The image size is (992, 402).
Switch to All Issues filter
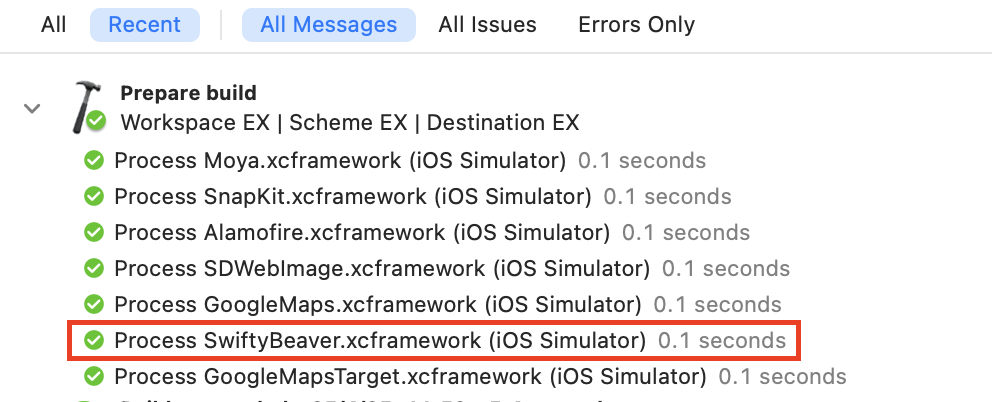487,25
